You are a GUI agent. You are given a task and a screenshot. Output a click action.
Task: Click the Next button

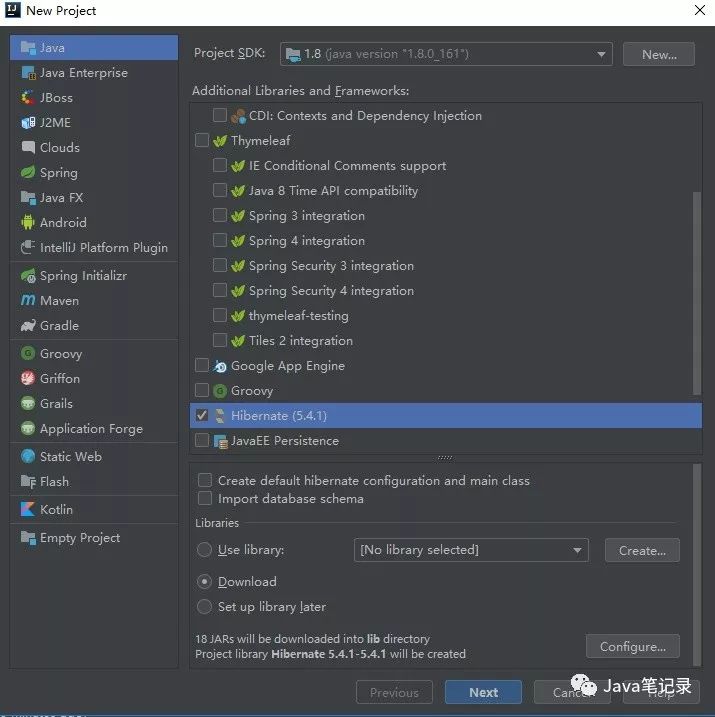[x=483, y=692]
